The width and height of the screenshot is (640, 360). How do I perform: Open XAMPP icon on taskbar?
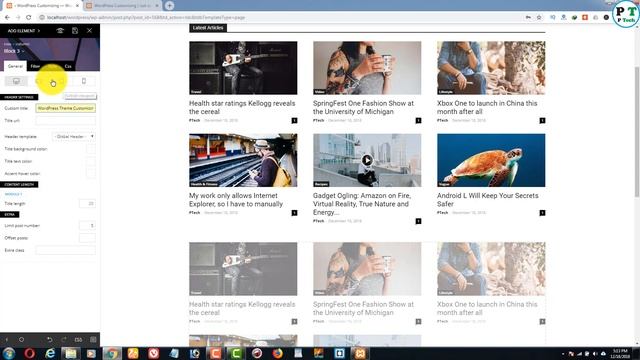pyautogui.click(x=360, y=353)
